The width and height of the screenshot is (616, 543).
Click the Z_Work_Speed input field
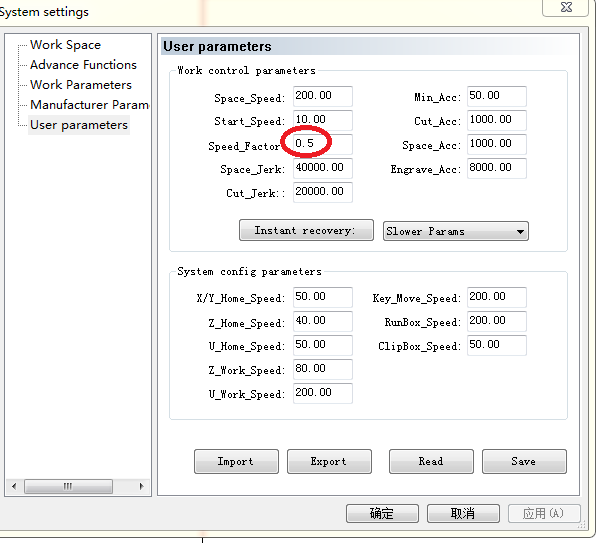pyautogui.click(x=322, y=369)
